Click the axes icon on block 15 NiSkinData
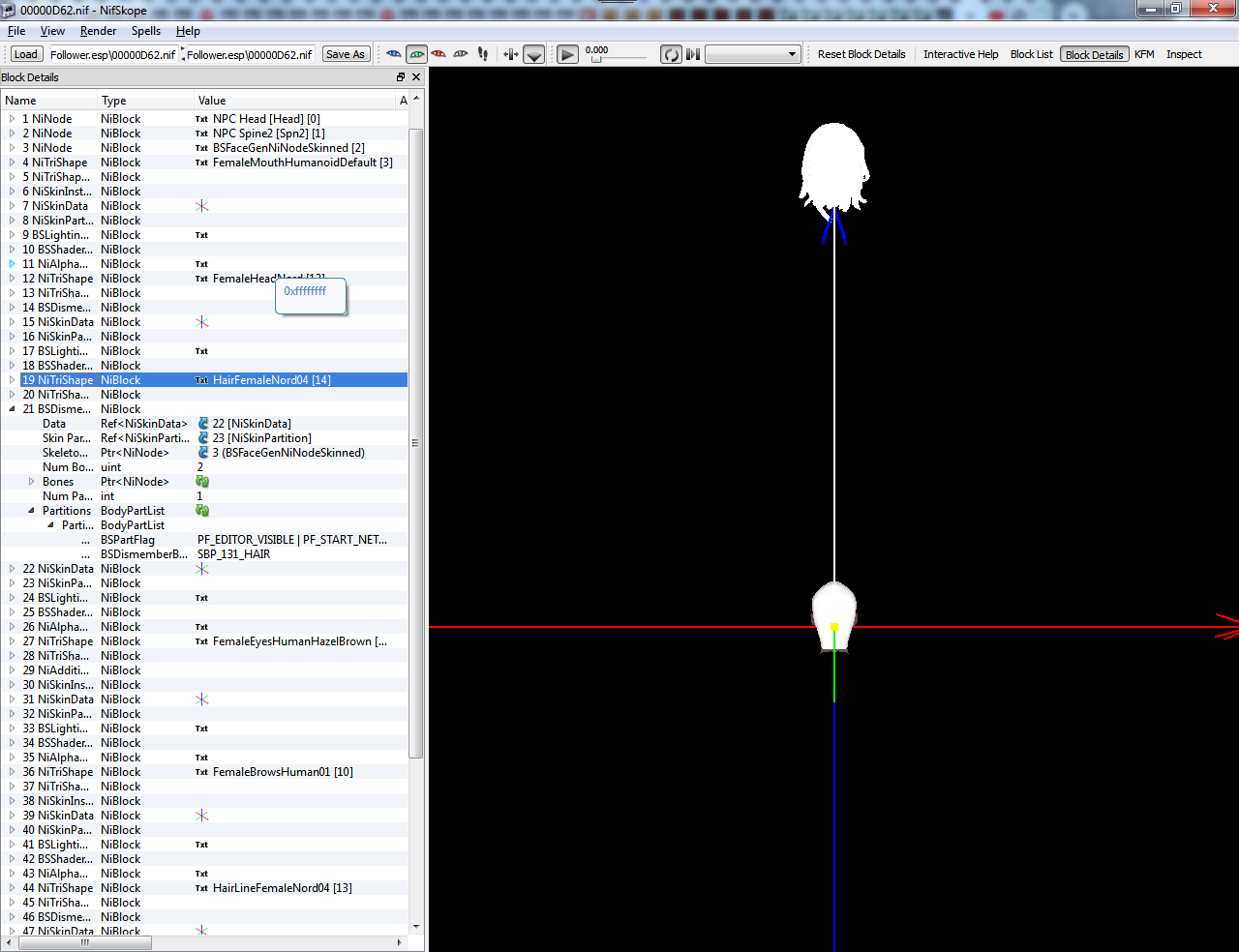Image resolution: width=1239 pixels, height=952 pixels. [201, 322]
